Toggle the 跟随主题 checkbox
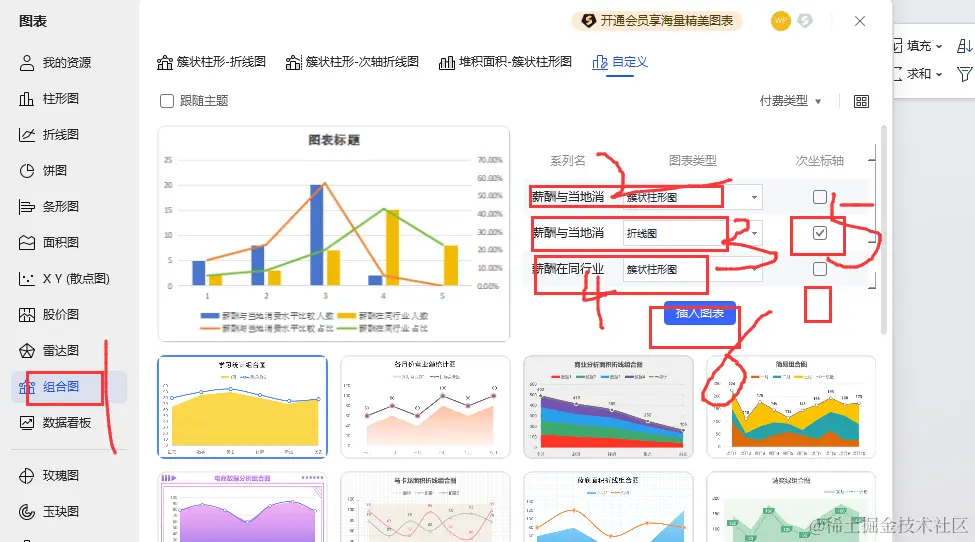Screen dimensions: 975x542 [x=167, y=101]
